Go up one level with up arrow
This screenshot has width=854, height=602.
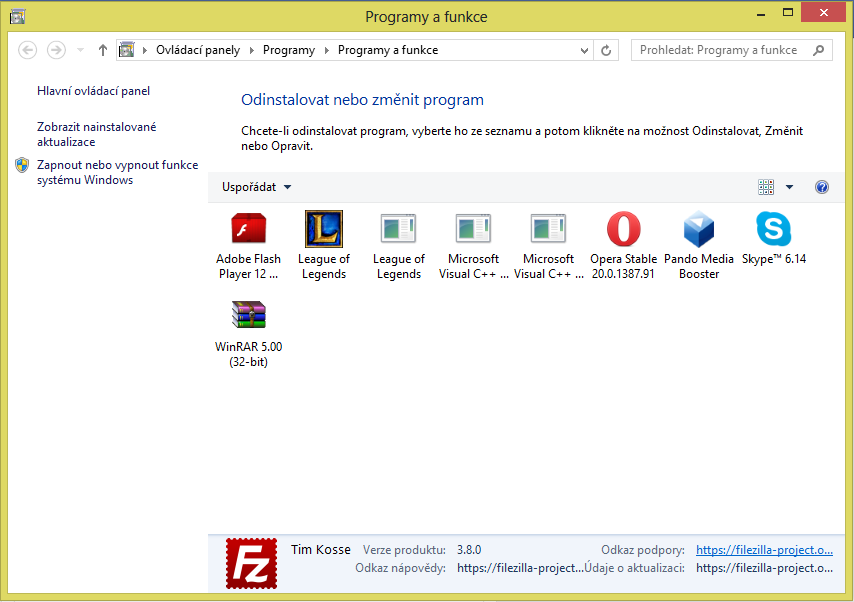(102, 50)
